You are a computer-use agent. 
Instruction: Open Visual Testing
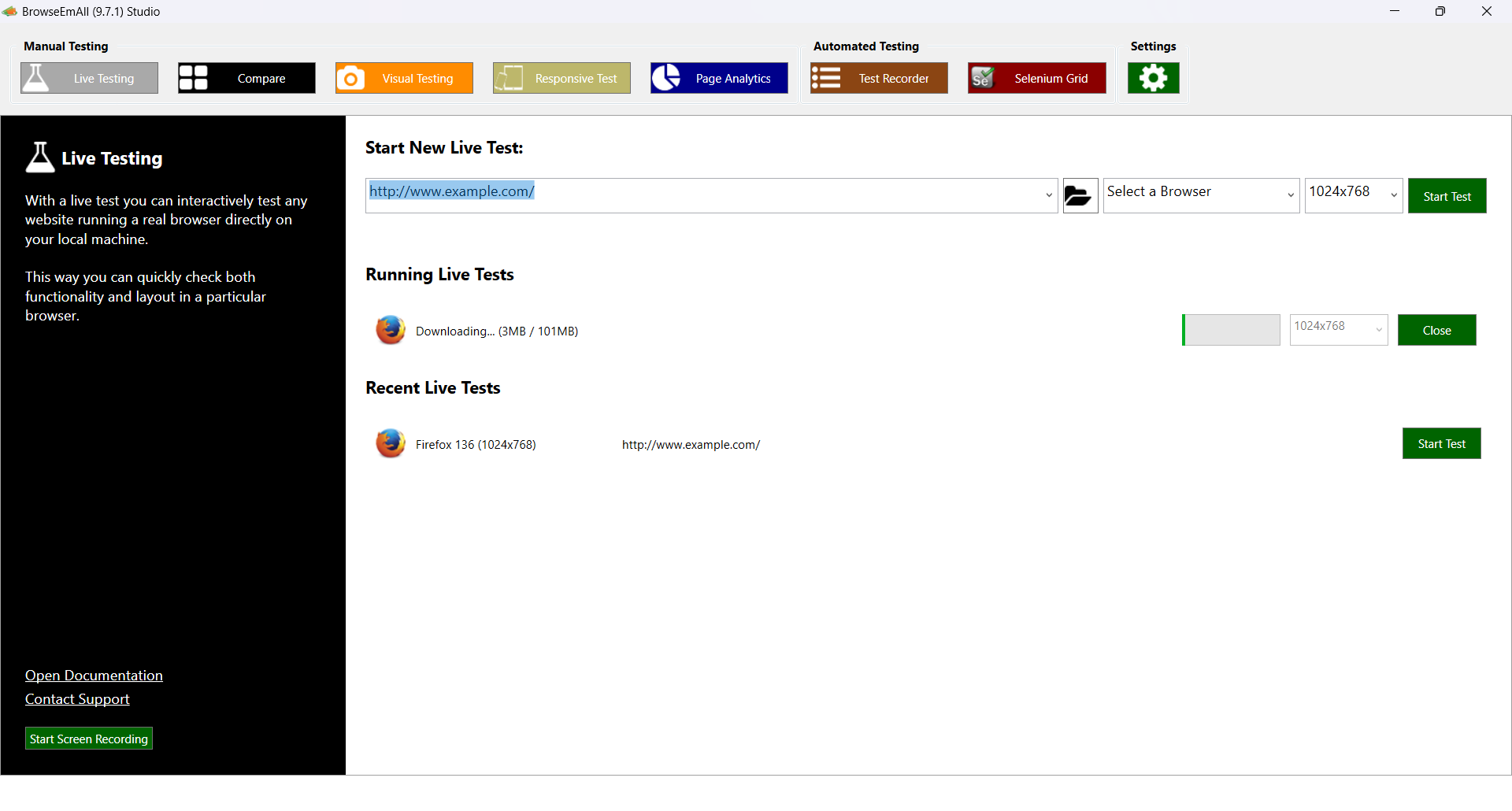pos(404,78)
